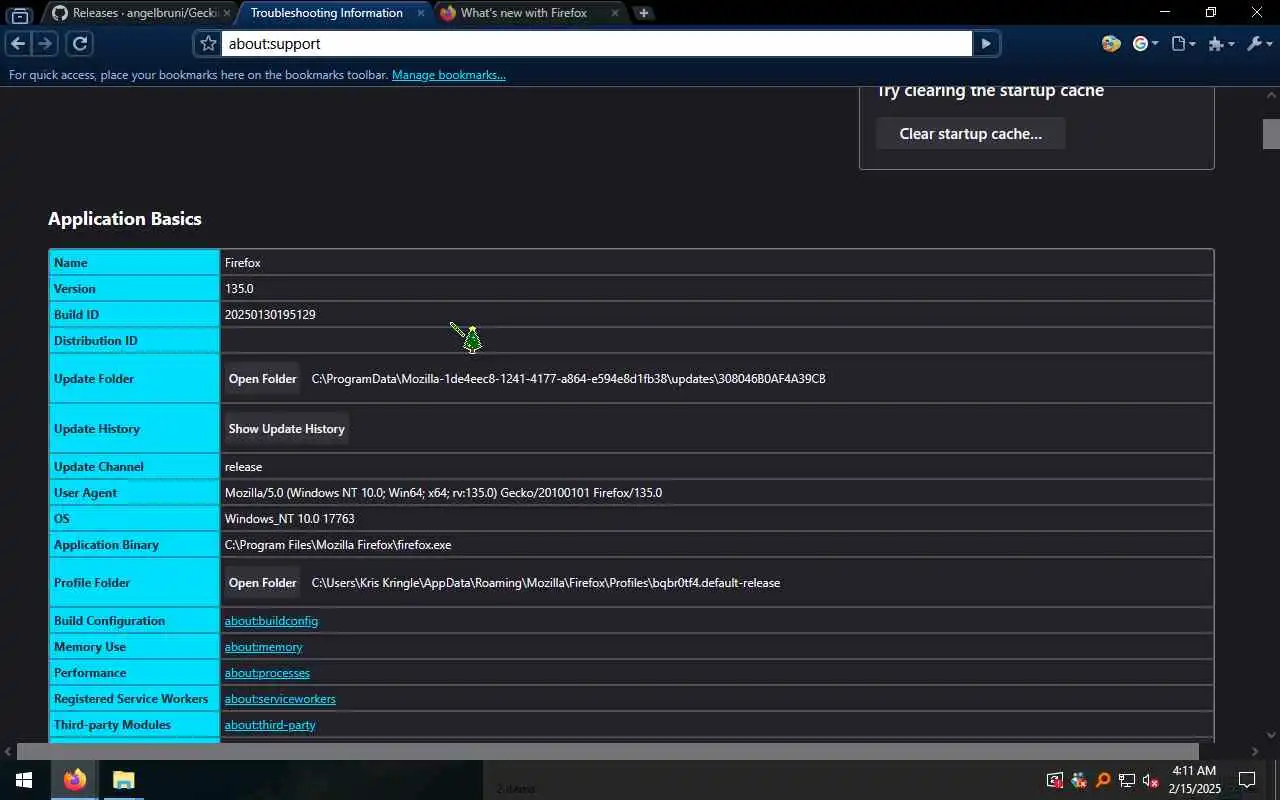Viewport: 1280px width, 800px height.
Task: Click the Firefox taskbar icon
Action: pyautogui.click(x=75, y=780)
